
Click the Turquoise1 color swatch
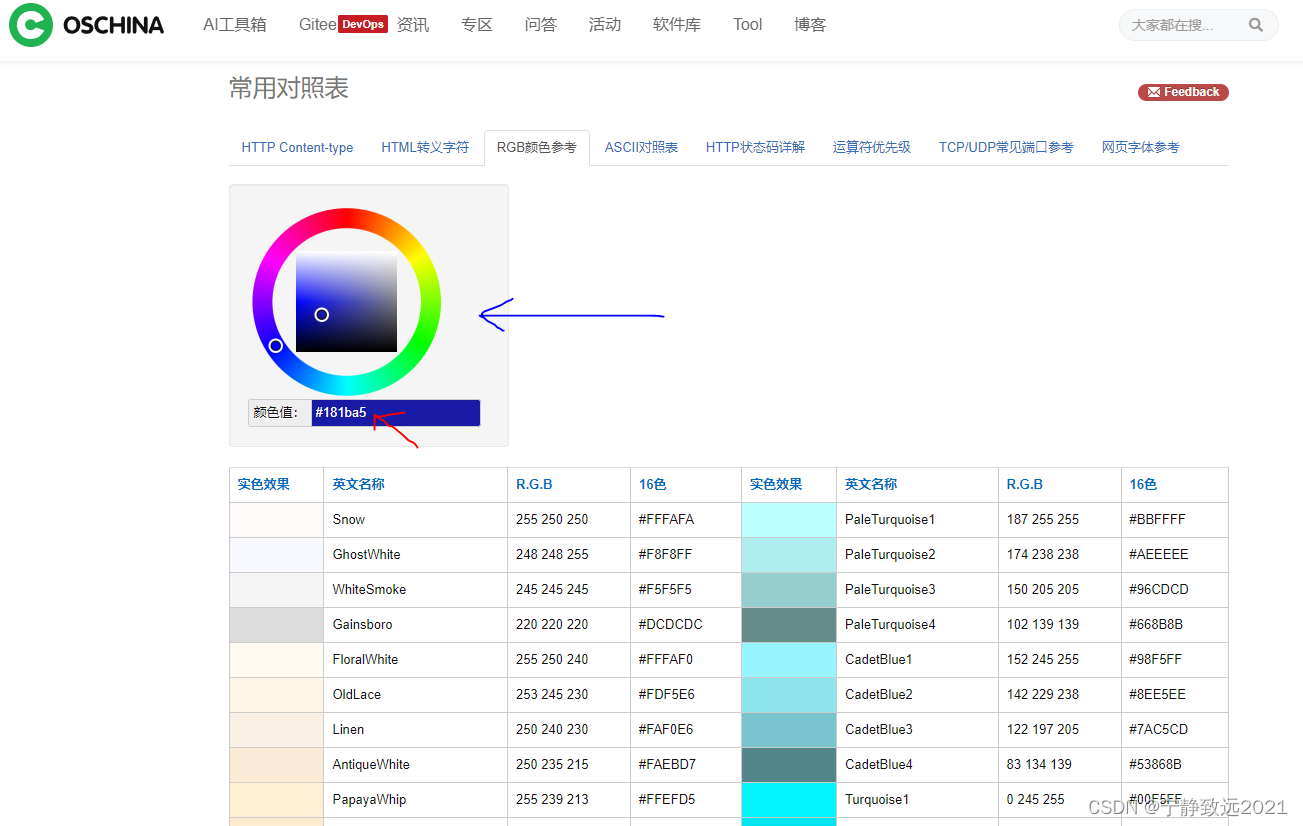(x=788, y=800)
